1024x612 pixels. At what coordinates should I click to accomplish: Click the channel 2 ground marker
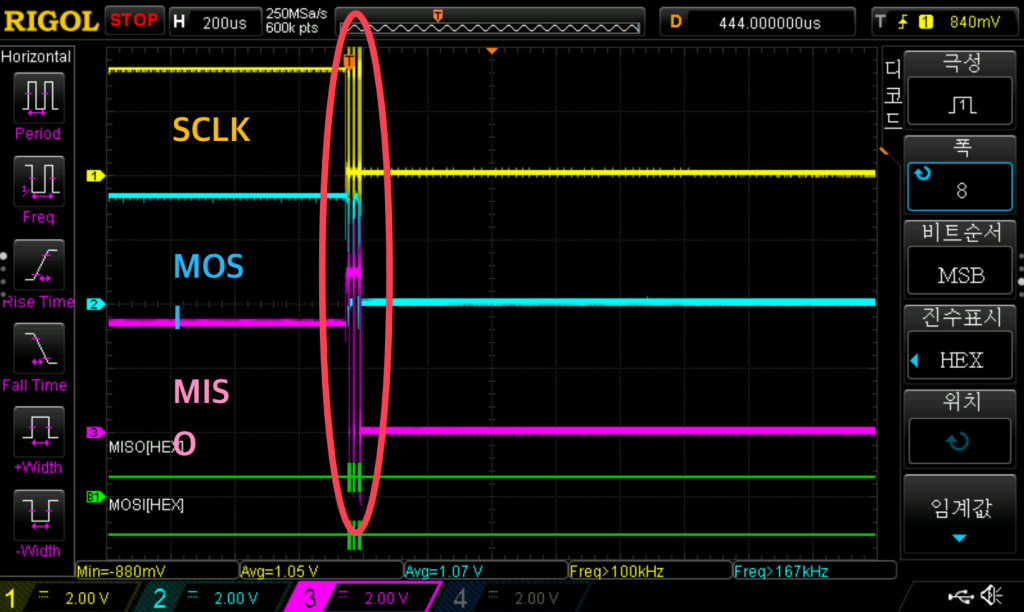click(95, 304)
